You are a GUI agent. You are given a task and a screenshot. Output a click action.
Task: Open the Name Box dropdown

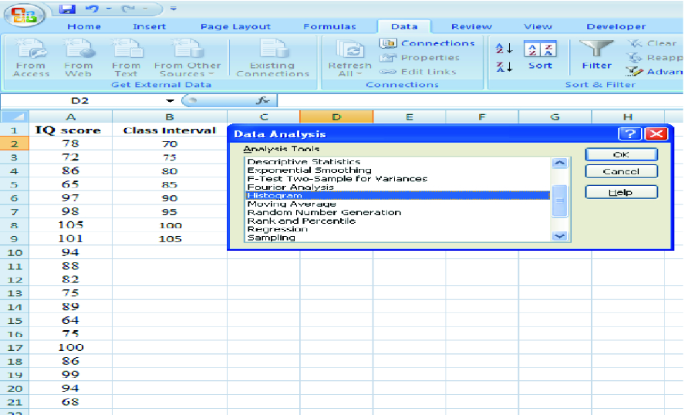(170, 101)
